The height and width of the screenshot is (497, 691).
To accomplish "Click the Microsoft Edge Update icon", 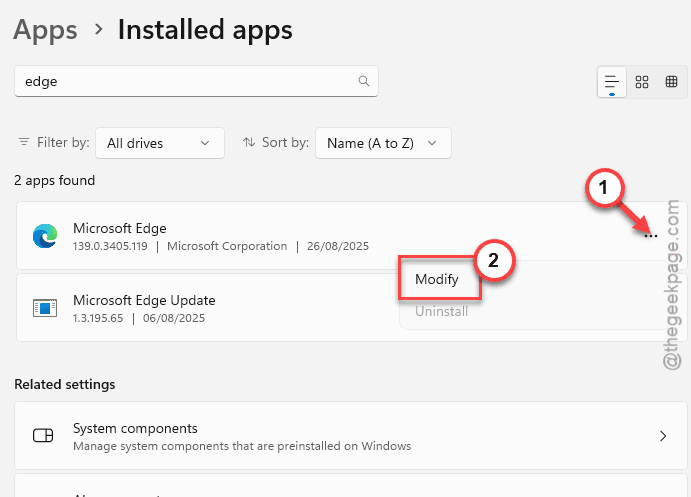I will (x=45, y=308).
